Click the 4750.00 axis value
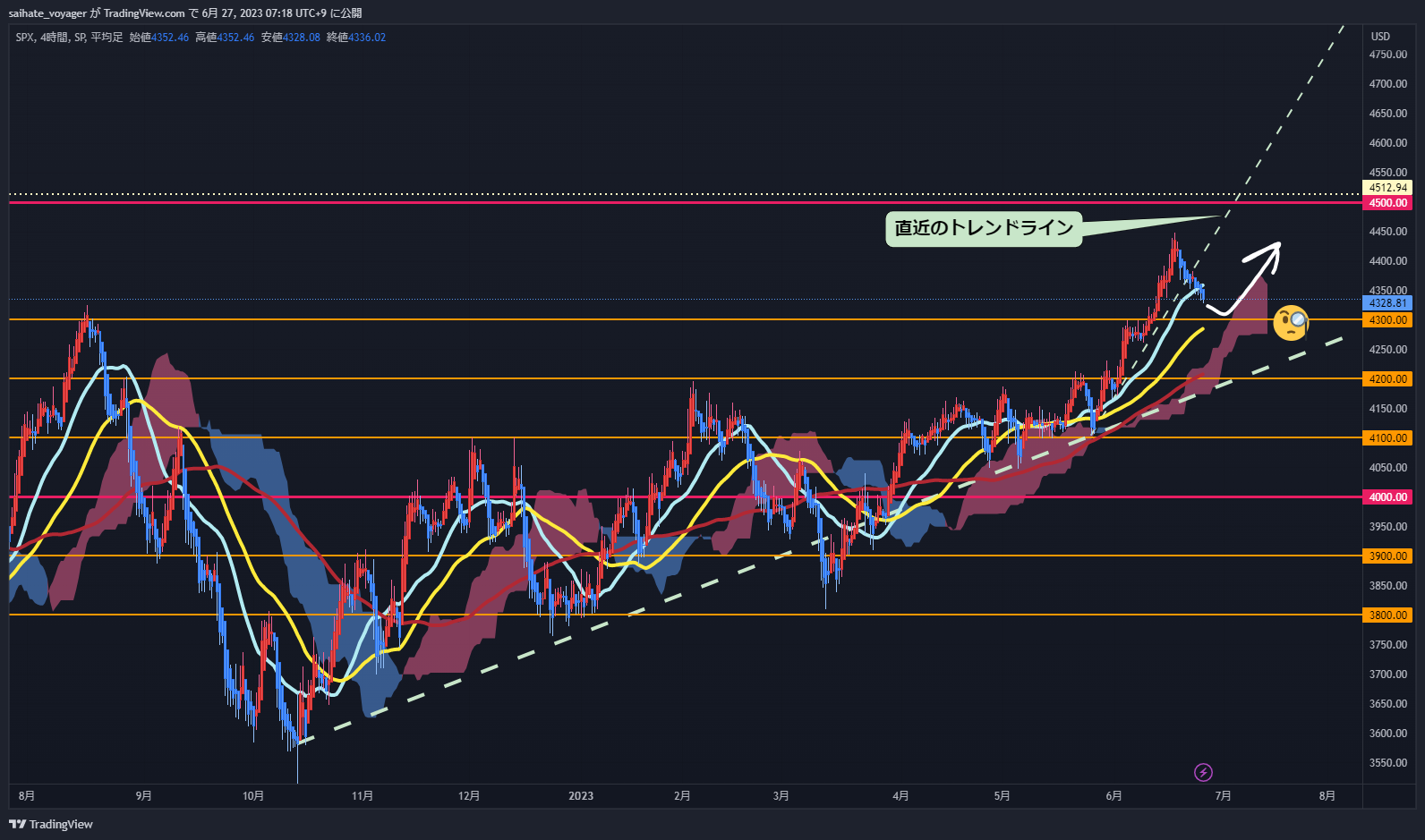The image size is (1425, 840). (x=1388, y=55)
